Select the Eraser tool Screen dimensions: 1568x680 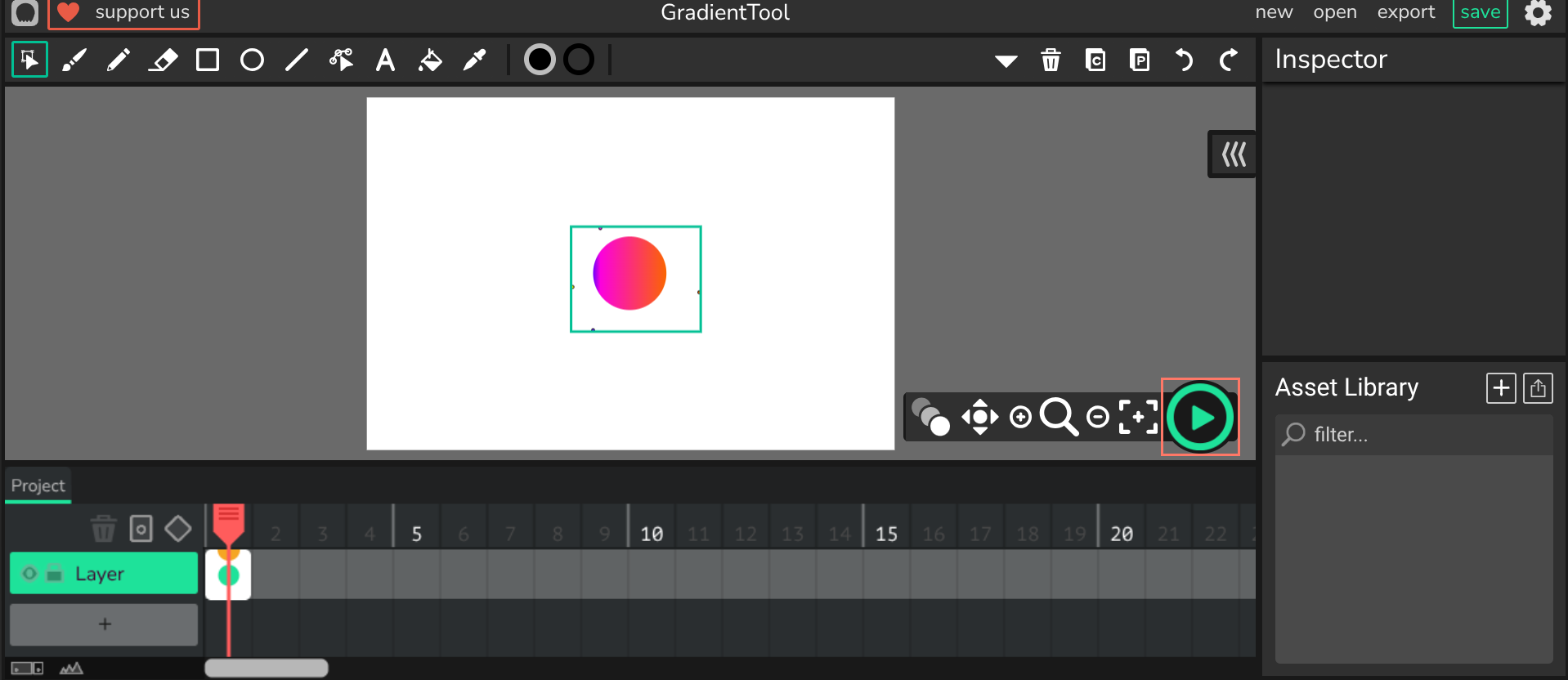[164, 60]
